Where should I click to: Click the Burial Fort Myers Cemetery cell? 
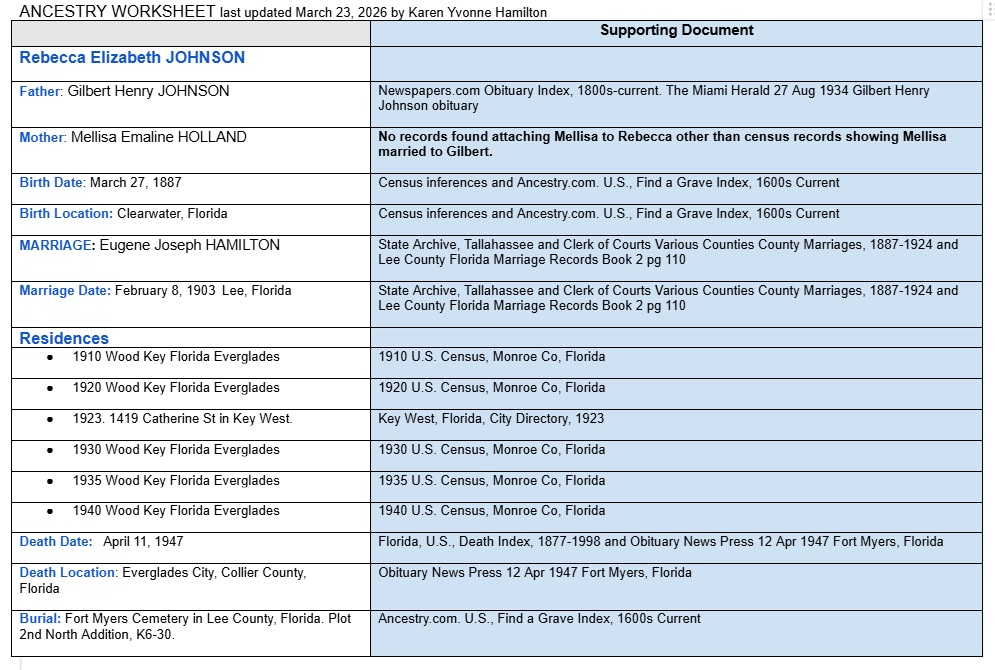[185, 626]
